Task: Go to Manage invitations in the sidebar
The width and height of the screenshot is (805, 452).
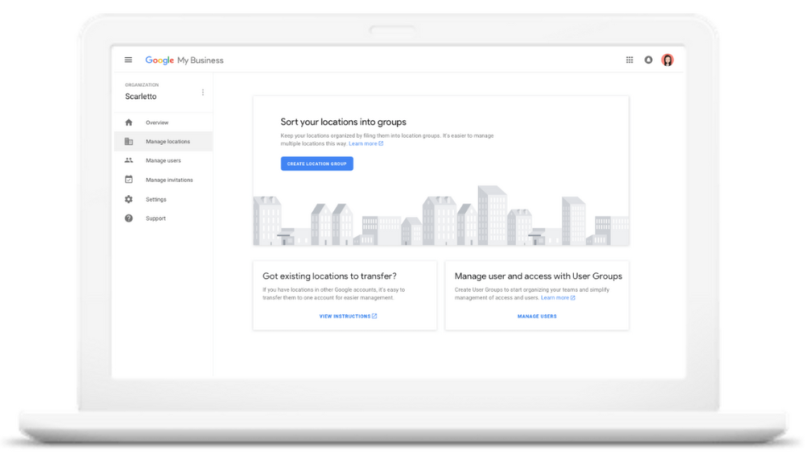Action: [x=169, y=180]
